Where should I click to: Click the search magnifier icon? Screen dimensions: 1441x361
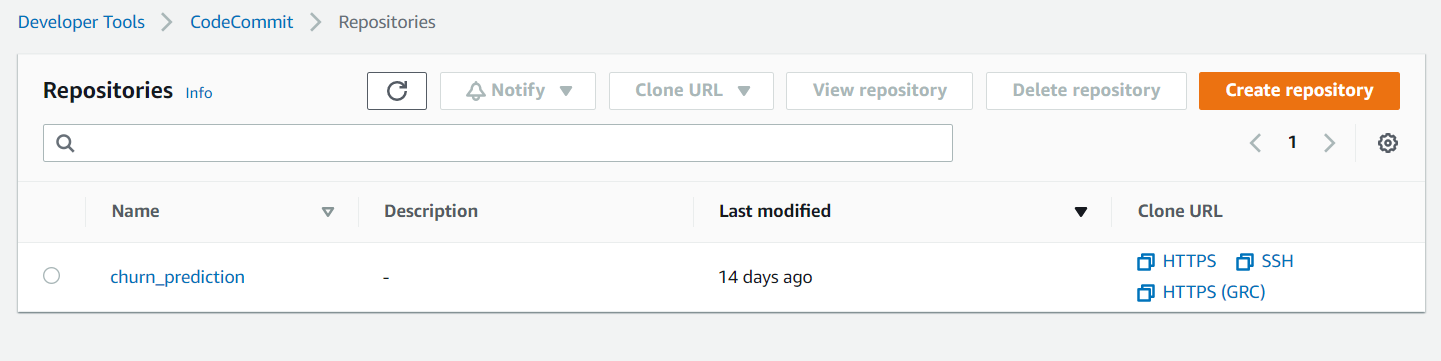(66, 143)
